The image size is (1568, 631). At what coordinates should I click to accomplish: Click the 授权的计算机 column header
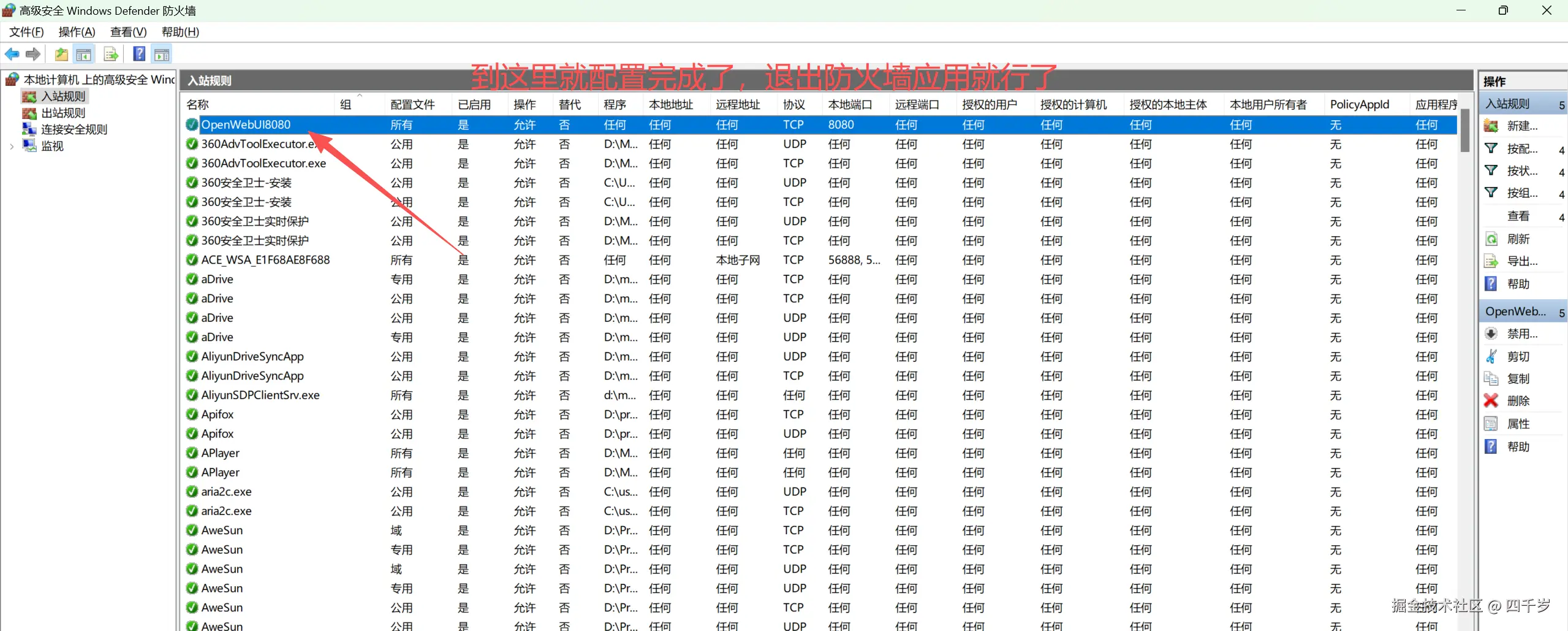tap(1080, 104)
